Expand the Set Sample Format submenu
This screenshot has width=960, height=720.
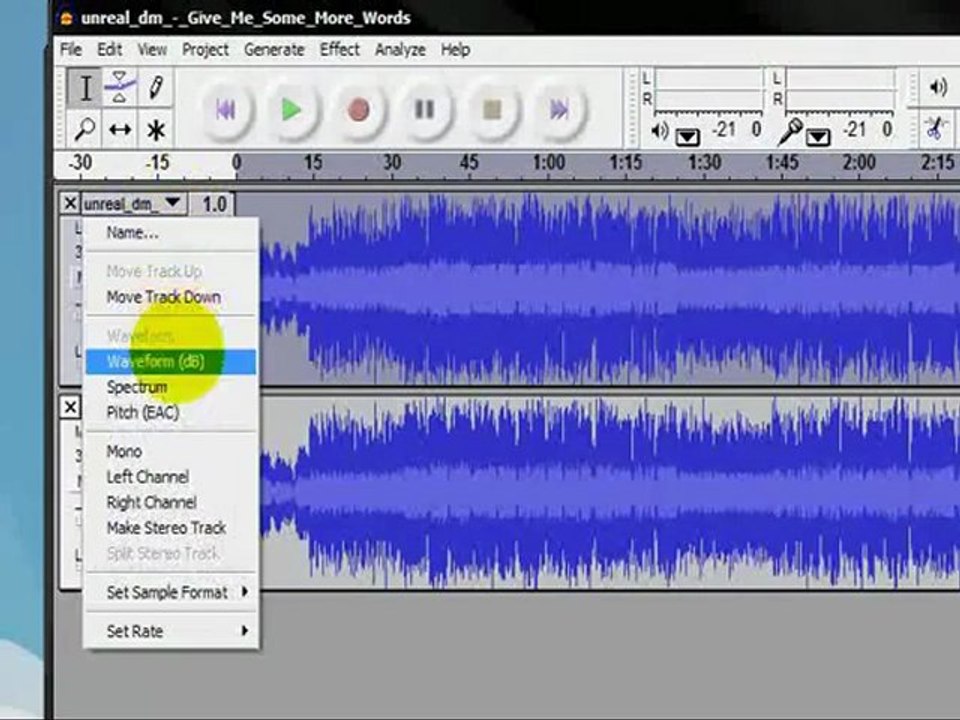tap(171, 592)
